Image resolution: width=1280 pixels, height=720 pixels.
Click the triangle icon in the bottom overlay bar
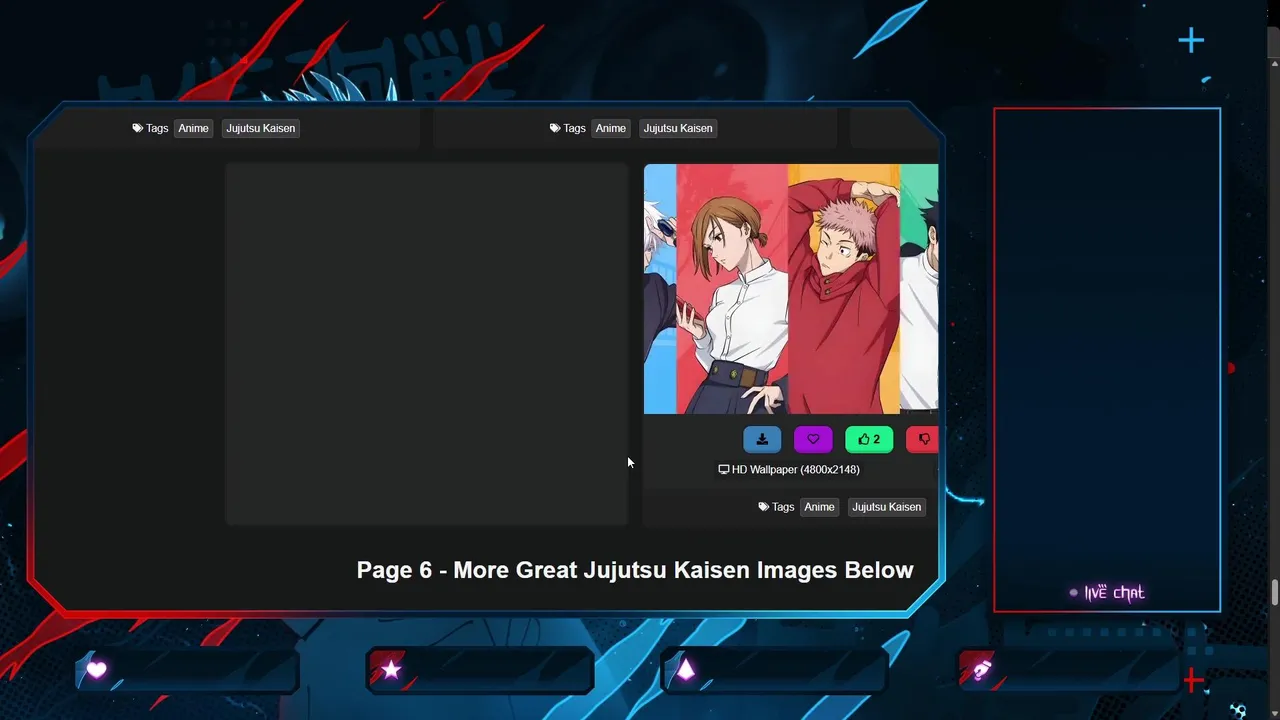(x=686, y=670)
